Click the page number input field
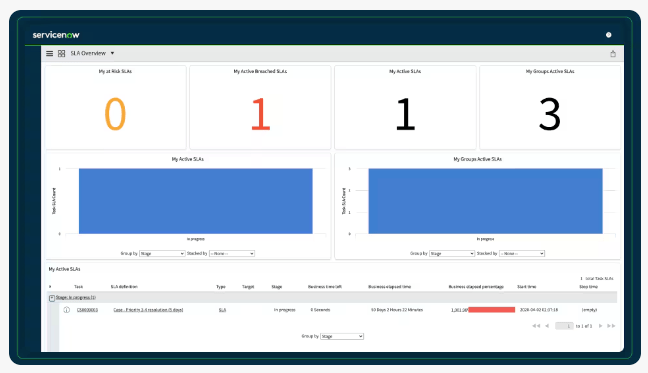Image resolution: width=648 pixels, height=373 pixels. [x=564, y=326]
